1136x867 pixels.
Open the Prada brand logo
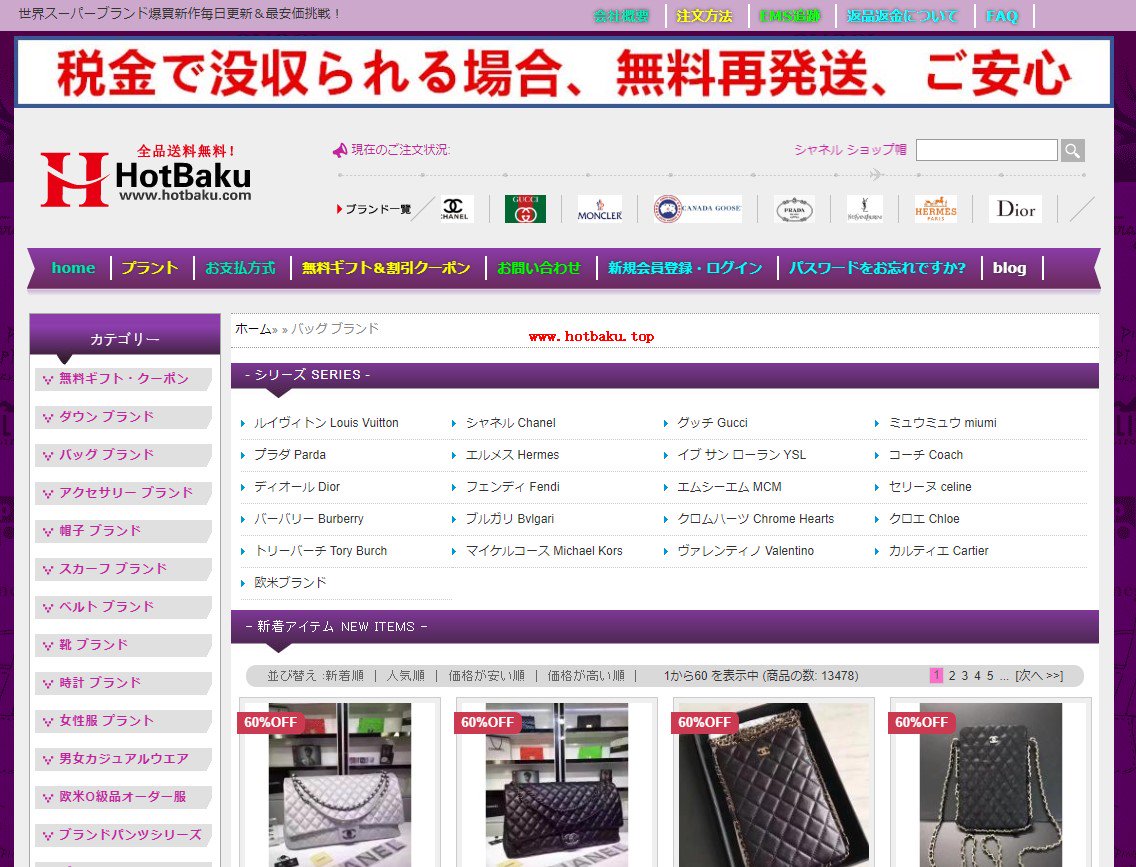[794, 209]
